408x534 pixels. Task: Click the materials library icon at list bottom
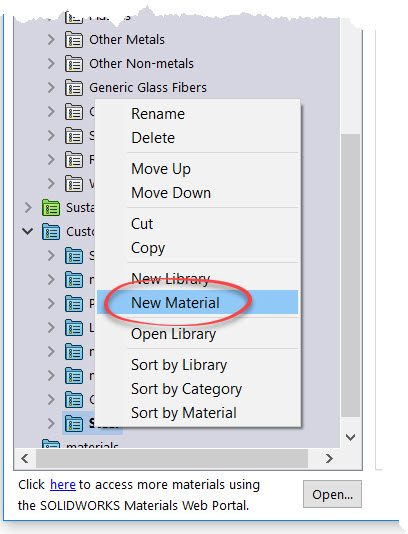pos(51,444)
